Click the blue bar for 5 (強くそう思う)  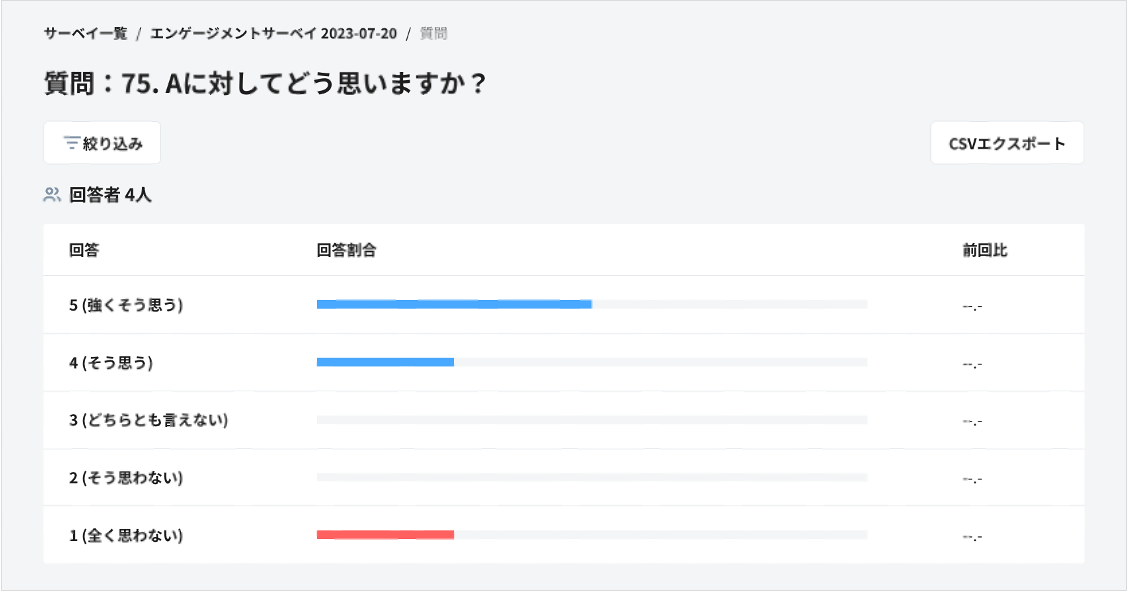click(453, 303)
